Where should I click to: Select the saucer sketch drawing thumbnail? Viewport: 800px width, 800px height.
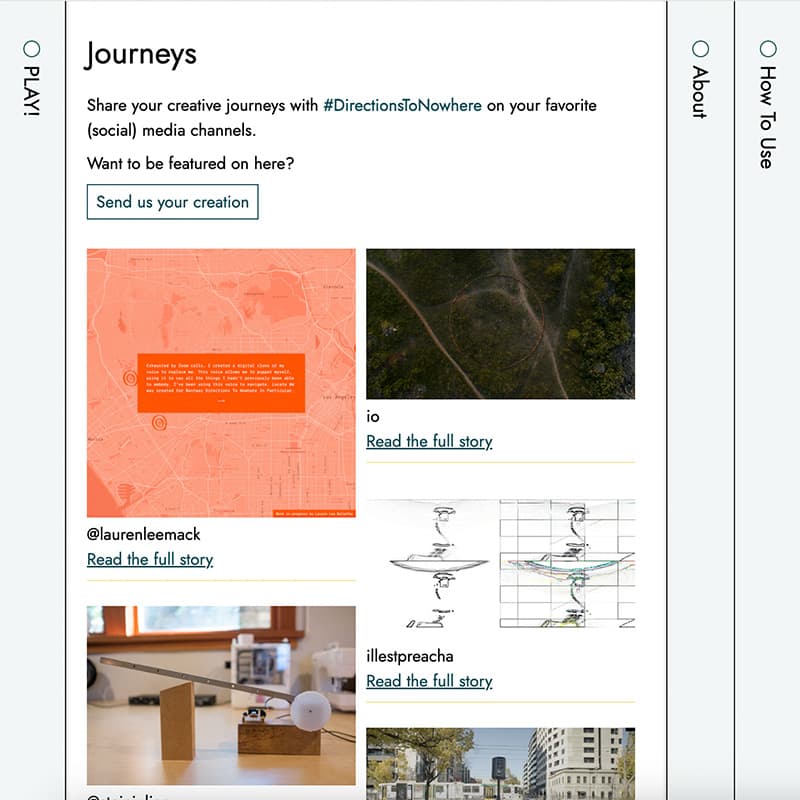(x=500, y=564)
